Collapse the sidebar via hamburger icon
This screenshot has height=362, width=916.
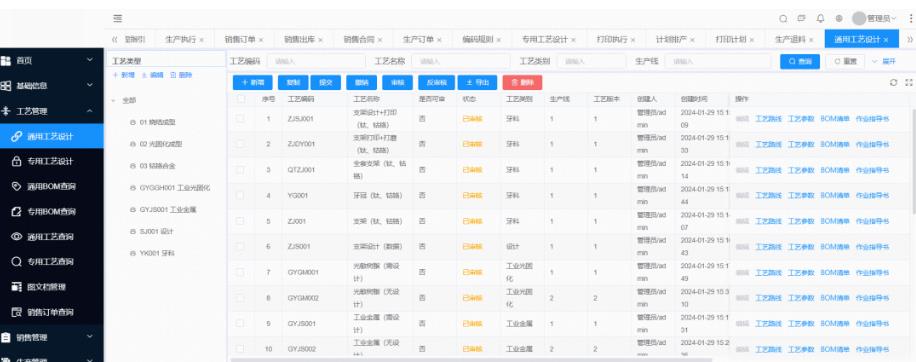click(x=117, y=19)
